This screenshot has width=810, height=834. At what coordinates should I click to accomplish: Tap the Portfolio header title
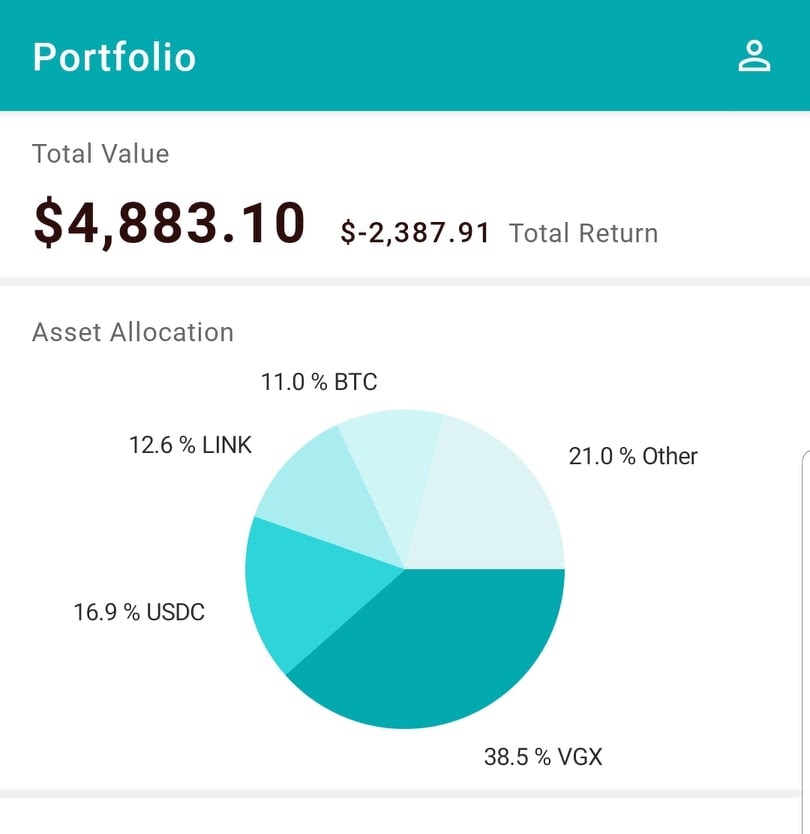tap(114, 56)
